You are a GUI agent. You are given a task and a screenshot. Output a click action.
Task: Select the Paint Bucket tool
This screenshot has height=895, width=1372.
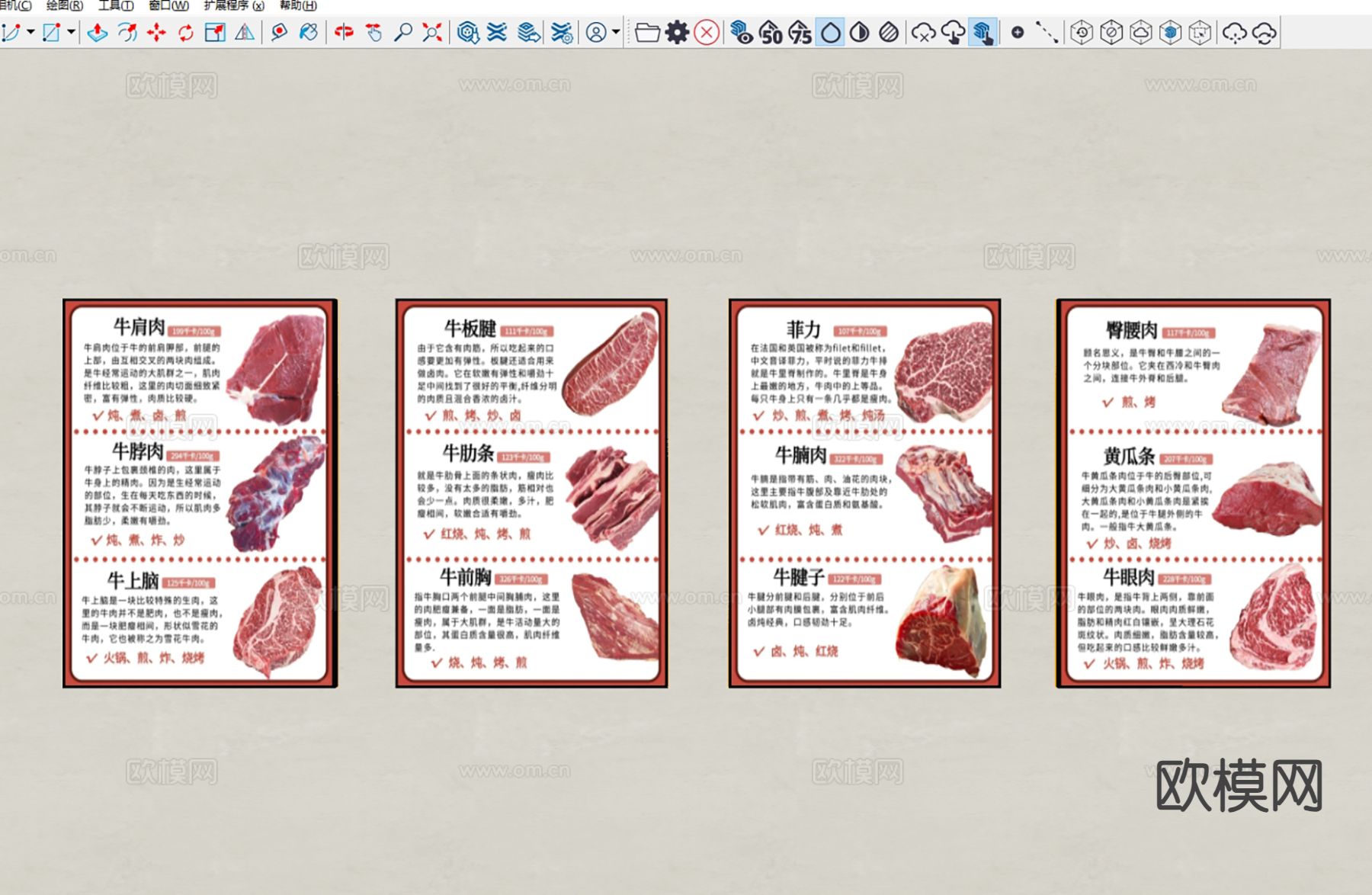pyautogui.click(x=309, y=33)
